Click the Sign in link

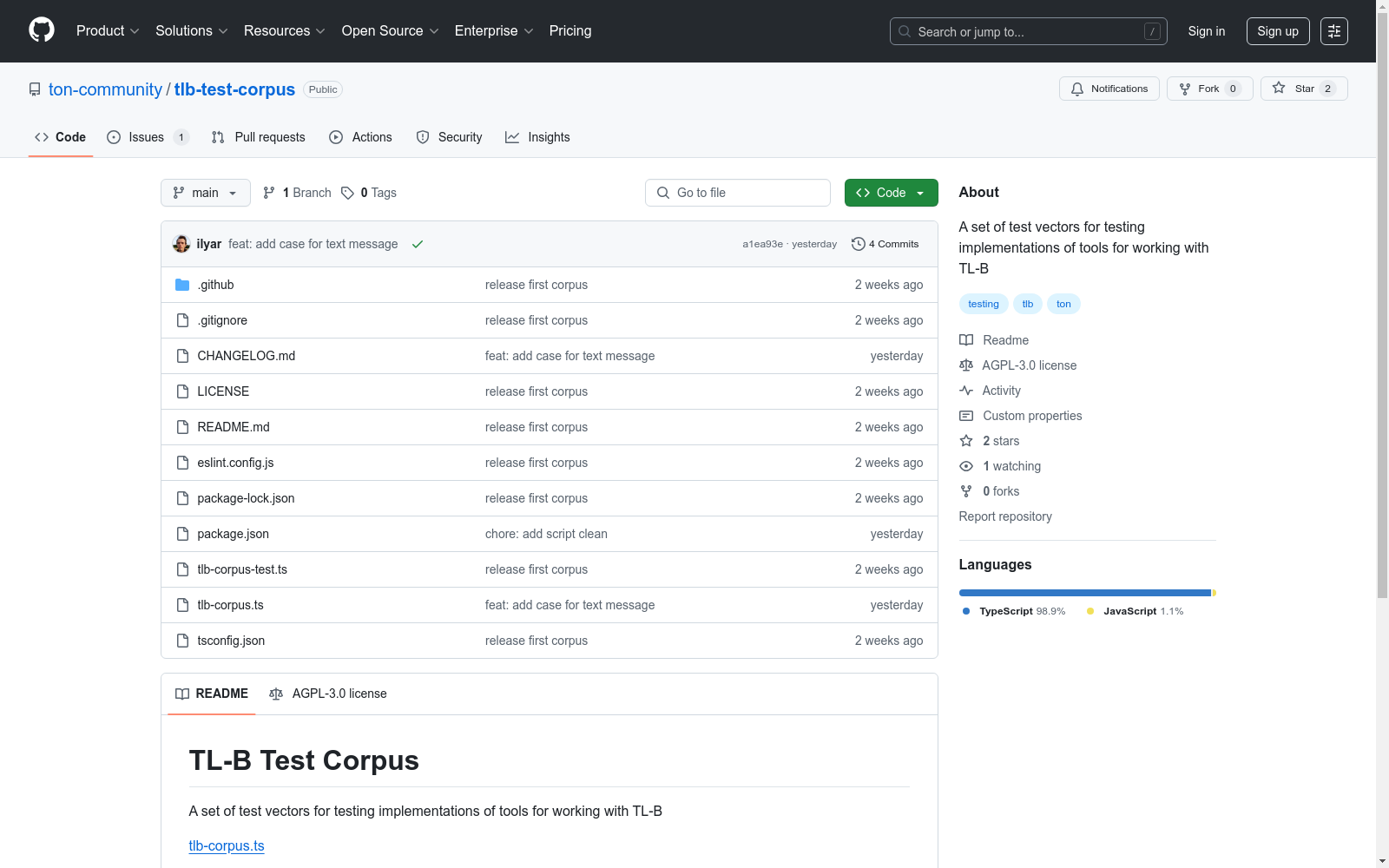[1207, 31]
